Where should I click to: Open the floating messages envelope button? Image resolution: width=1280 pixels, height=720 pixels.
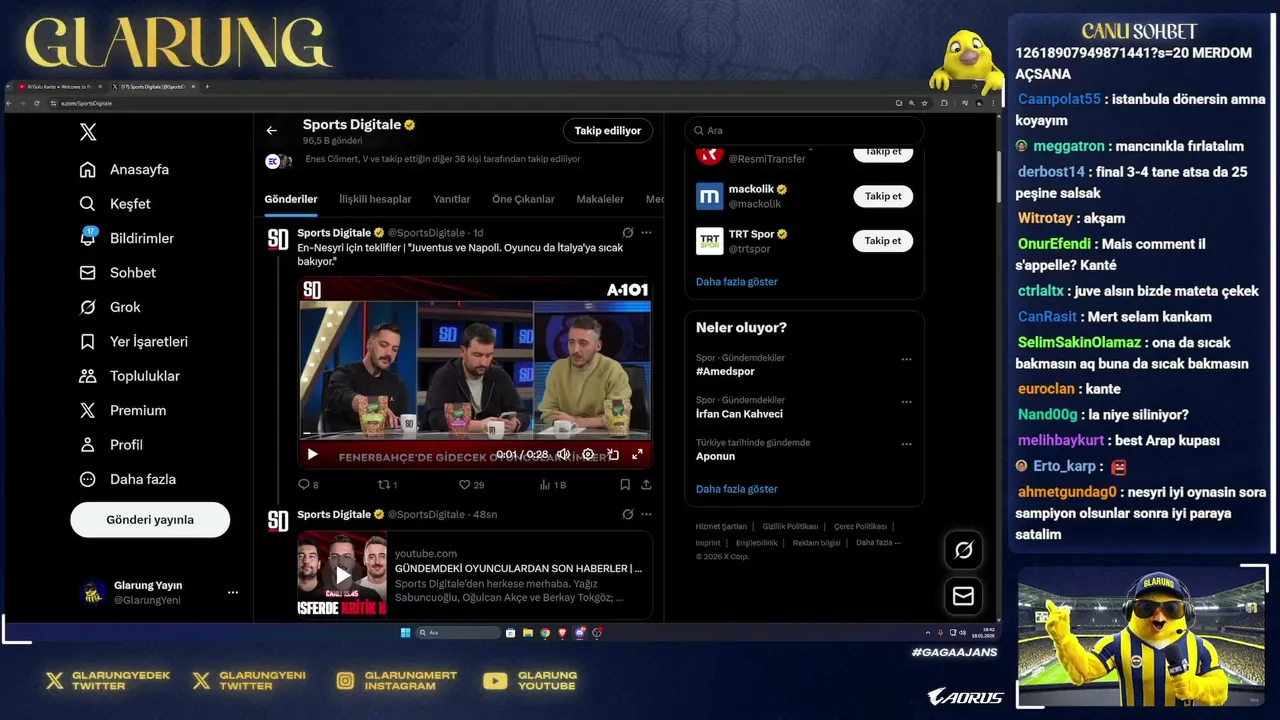[964, 596]
